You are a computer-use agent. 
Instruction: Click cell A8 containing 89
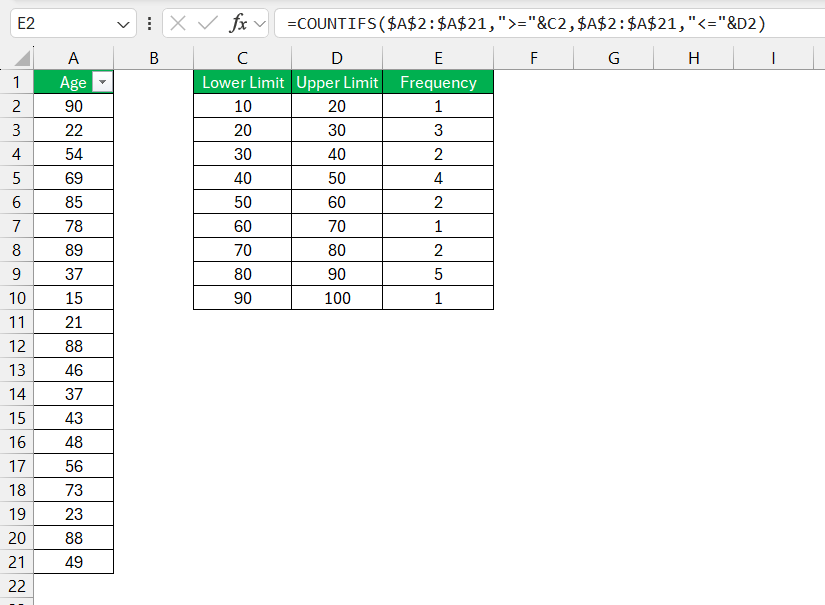coord(74,250)
